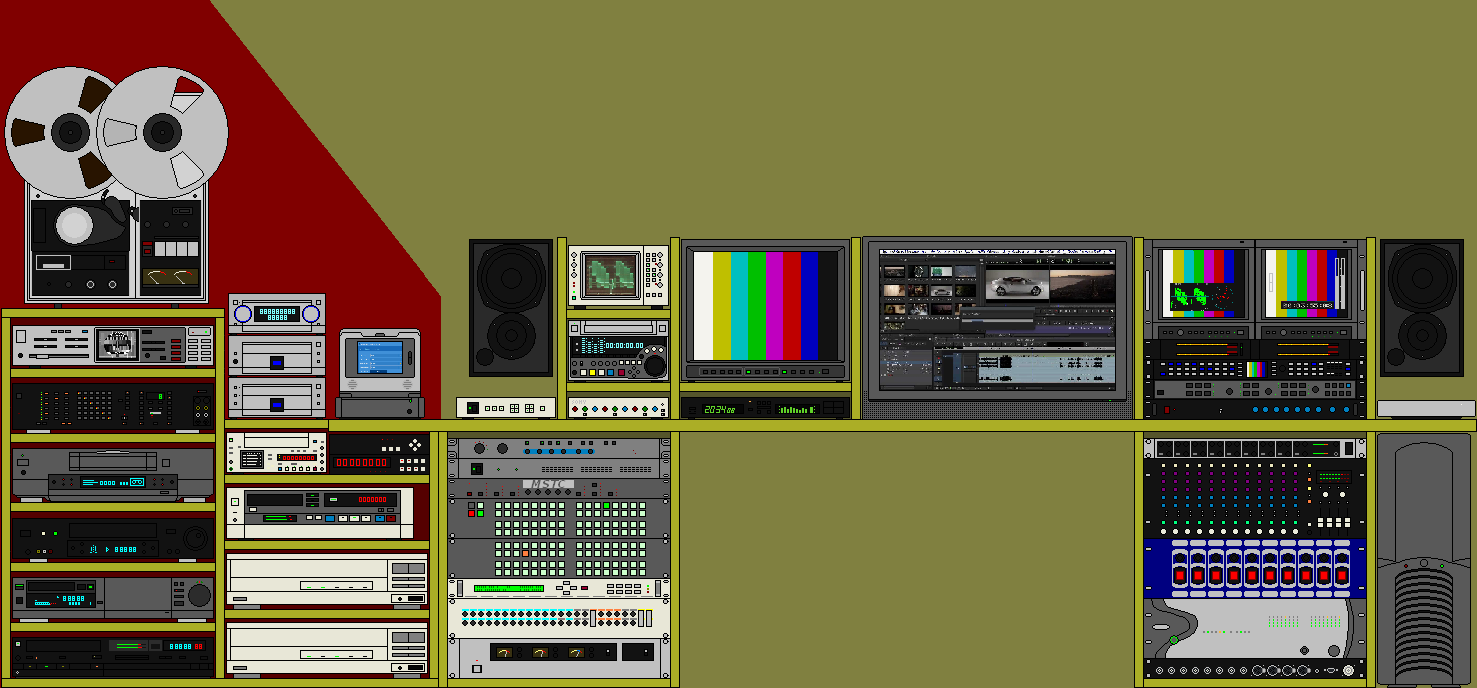
Task: Toggle the first red switch on the blue rack unit
Action: [1179, 577]
